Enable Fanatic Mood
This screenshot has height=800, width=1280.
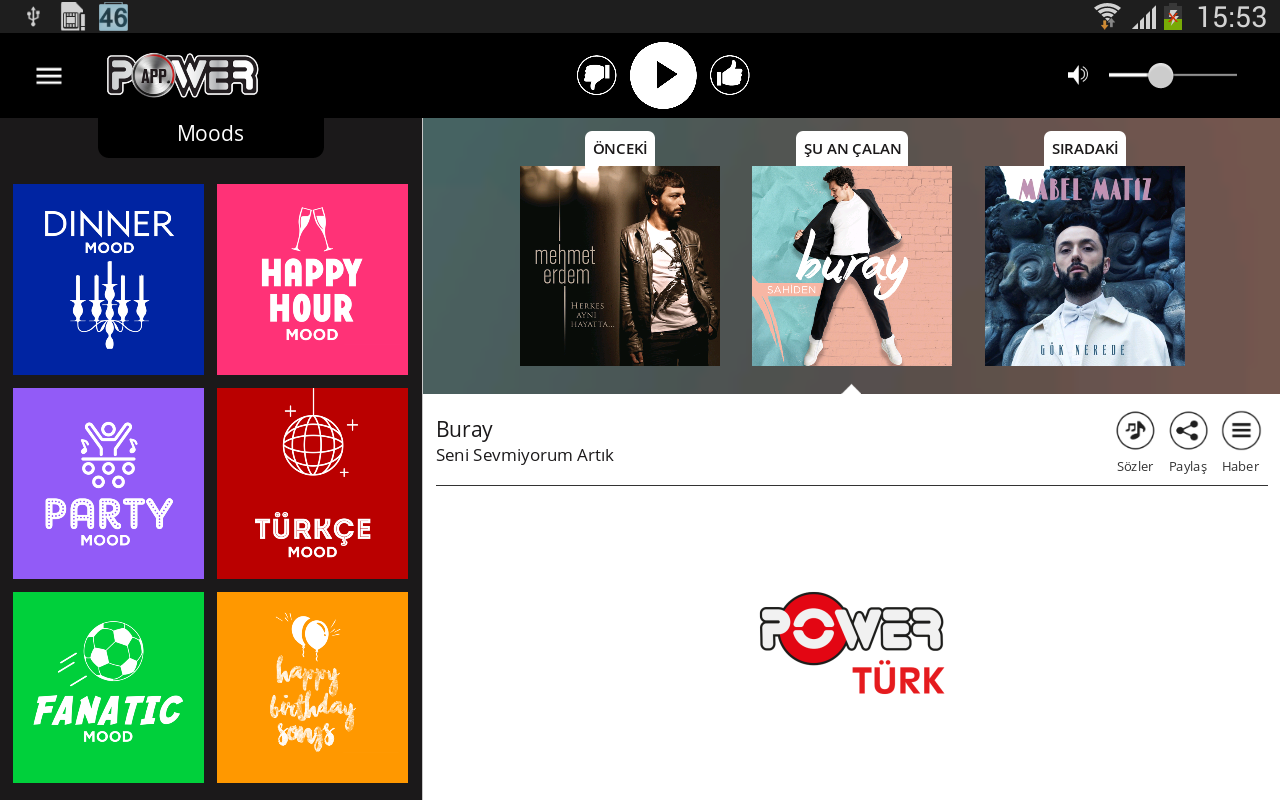point(108,687)
